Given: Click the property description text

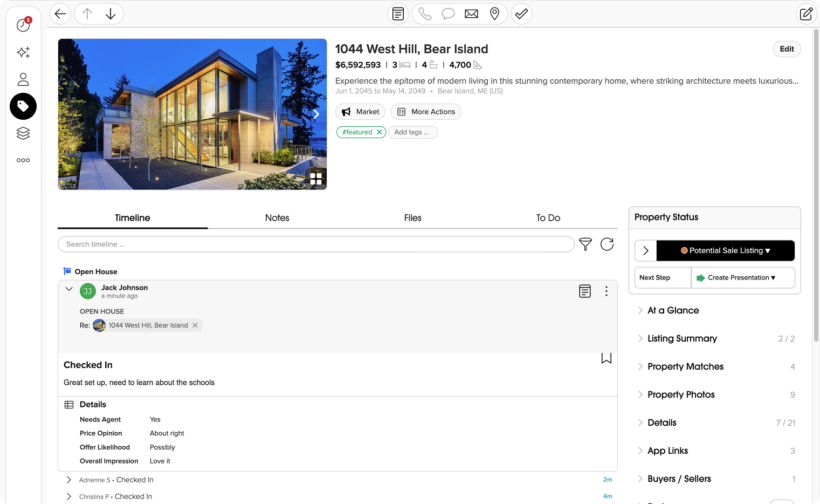Looking at the screenshot, I should pos(566,81).
